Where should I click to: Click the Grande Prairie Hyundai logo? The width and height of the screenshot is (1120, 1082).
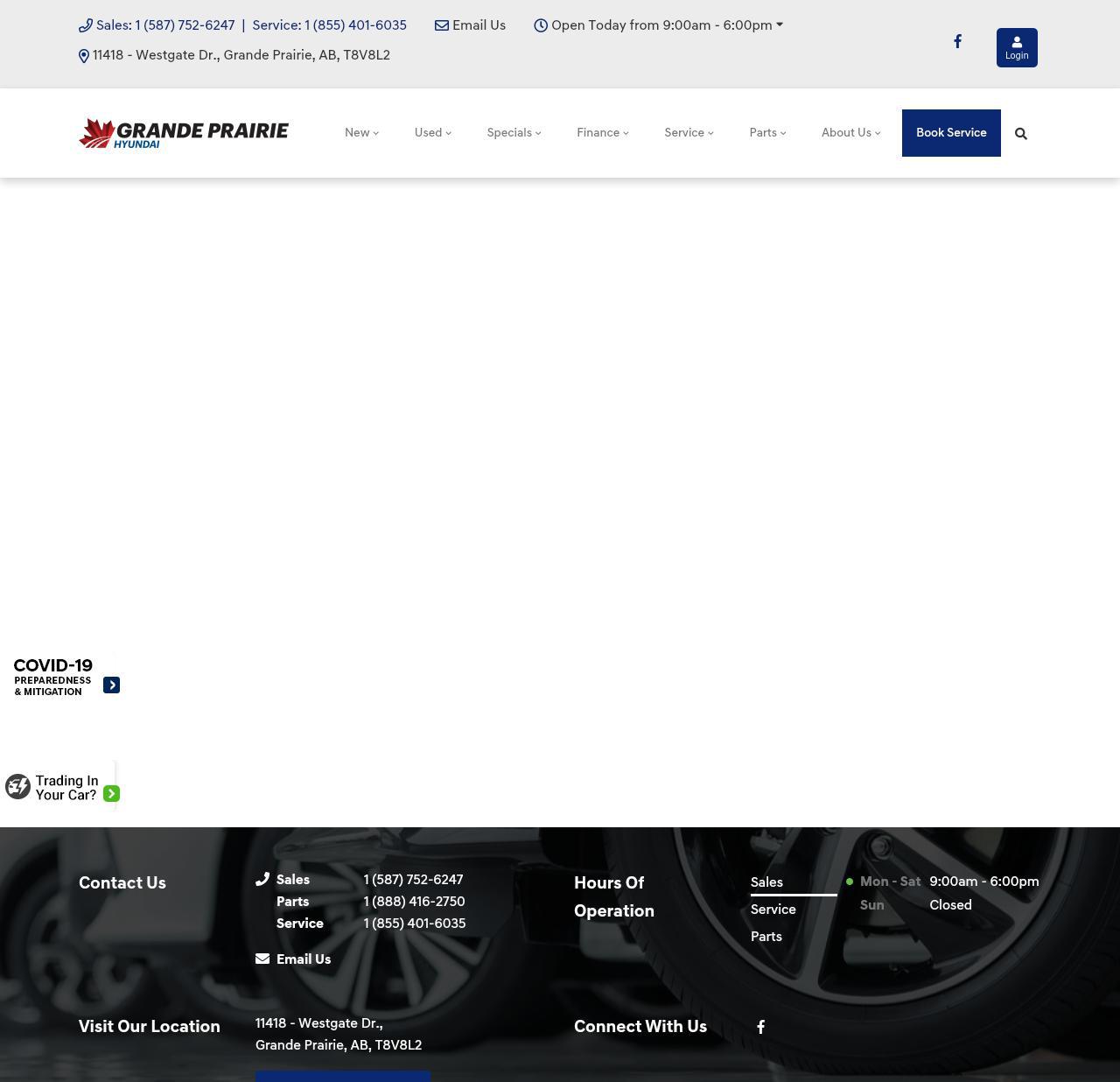point(184,133)
